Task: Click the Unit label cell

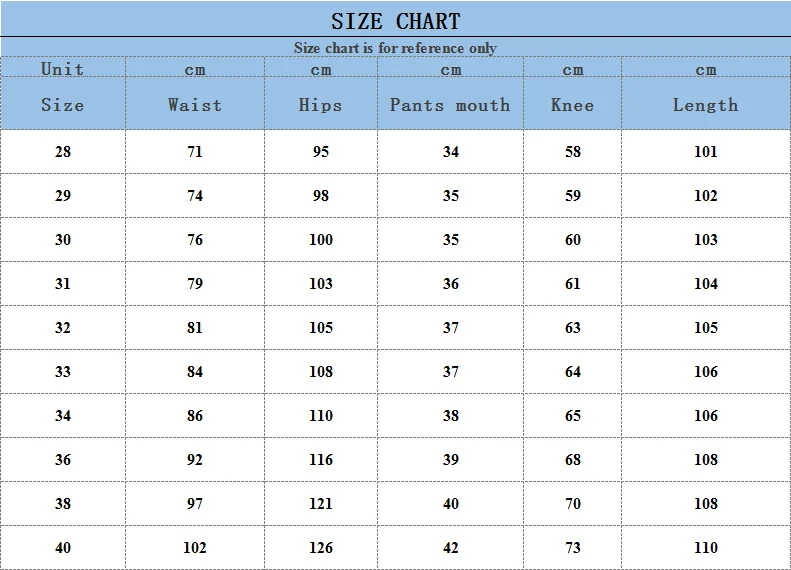Action: click(63, 69)
